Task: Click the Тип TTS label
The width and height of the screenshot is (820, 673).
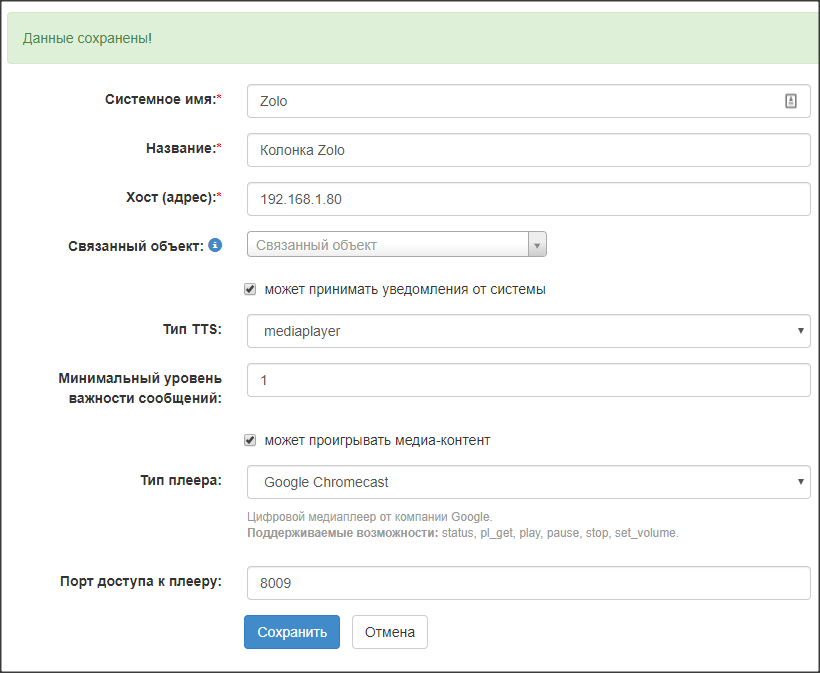Action: [x=192, y=330]
